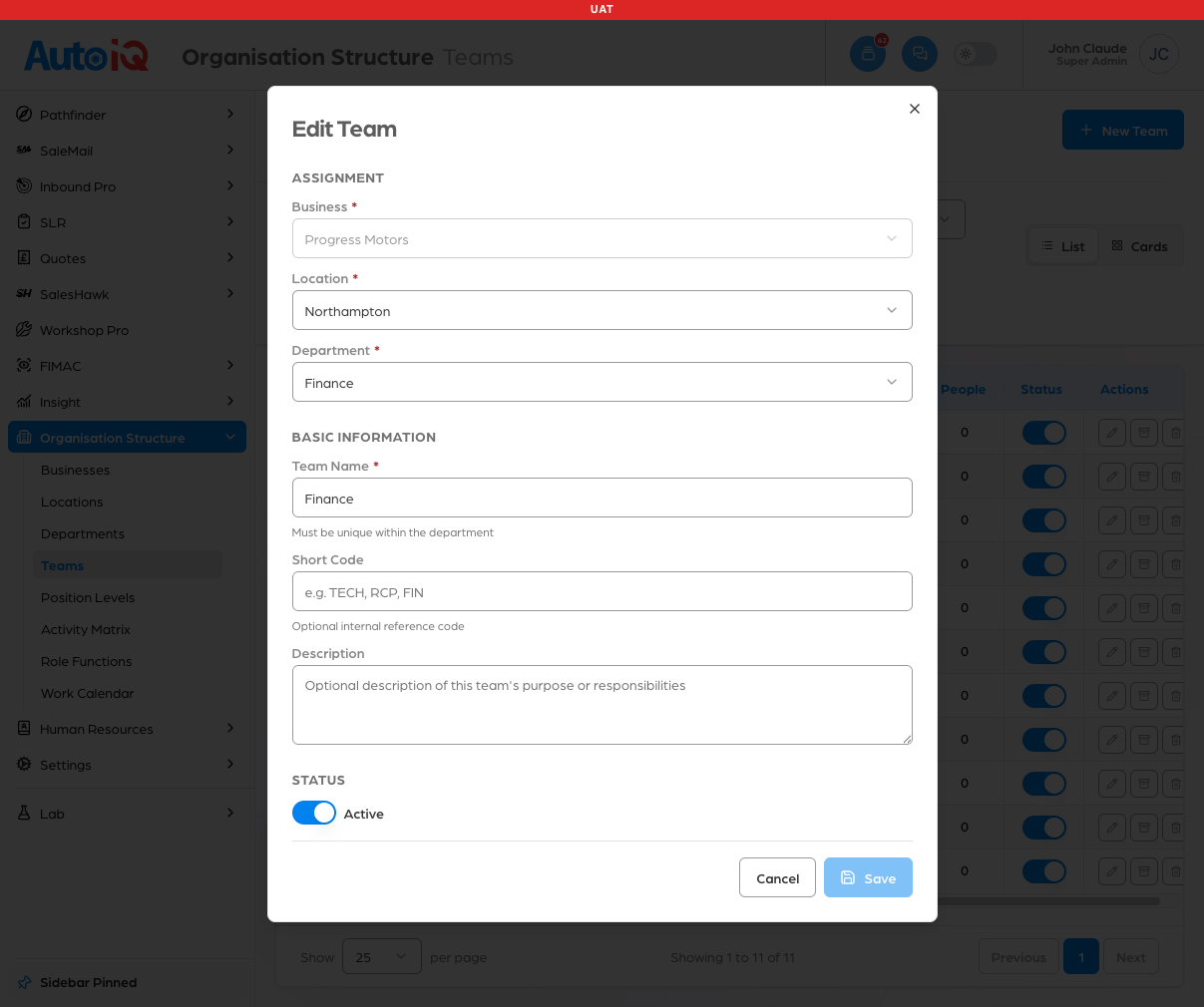Screen dimensions: 1204x1007
Task: Toggle the Active status switch off
Action: [314, 813]
